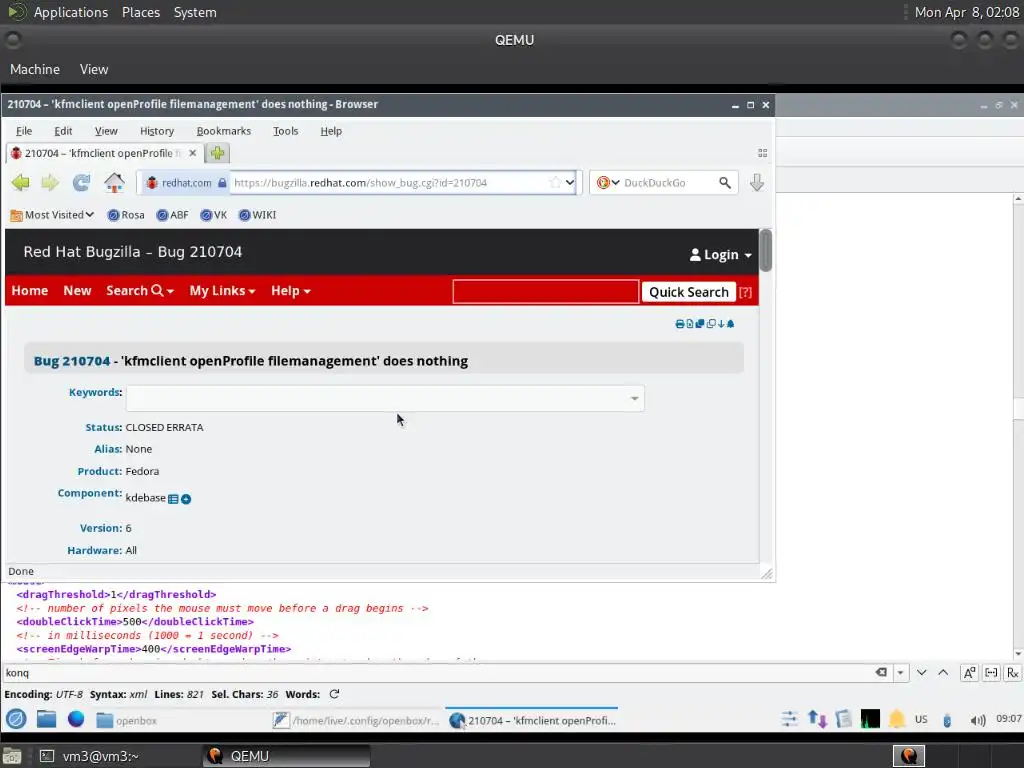Viewport: 1024px width, 768px height.
Task: Toggle whole word search option
Action: [991, 673]
